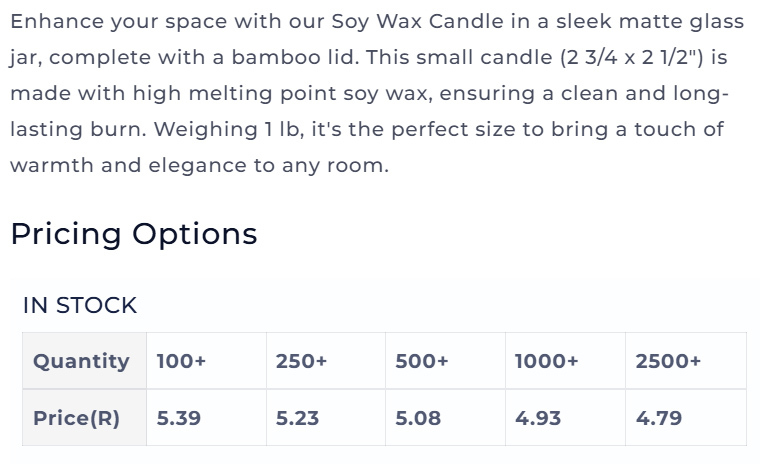This screenshot has width=764, height=464.
Task: Select the 500+ quantity cell
Action: [x=445, y=361]
